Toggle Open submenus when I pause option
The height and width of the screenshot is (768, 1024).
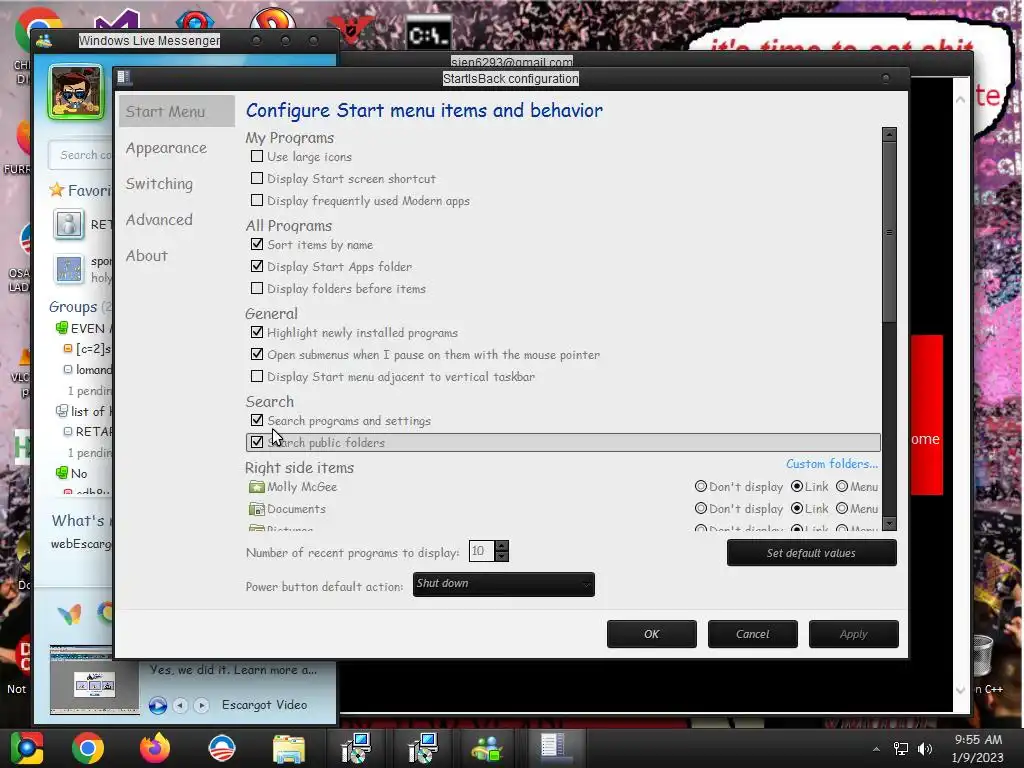tap(257, 355)
